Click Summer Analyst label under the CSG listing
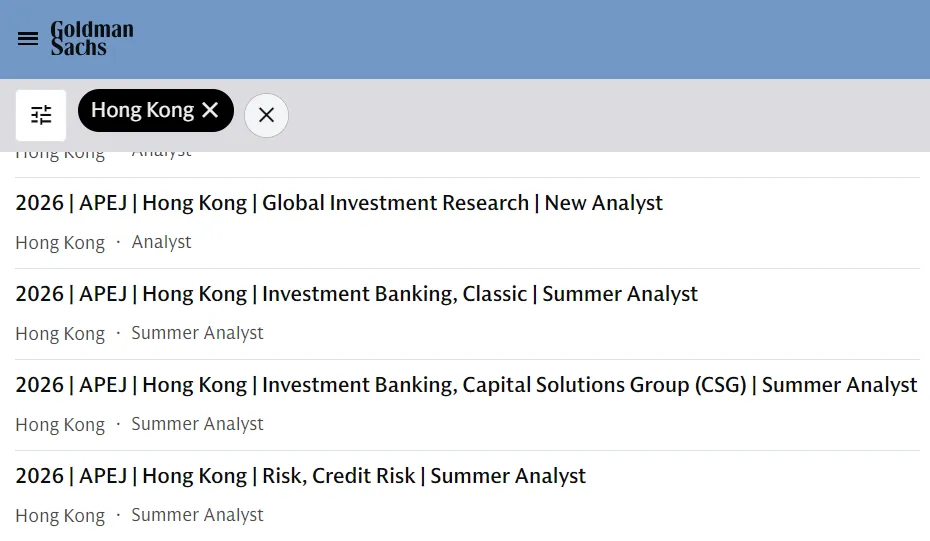This screenshot has width=930, height=541. pos(197,424)
